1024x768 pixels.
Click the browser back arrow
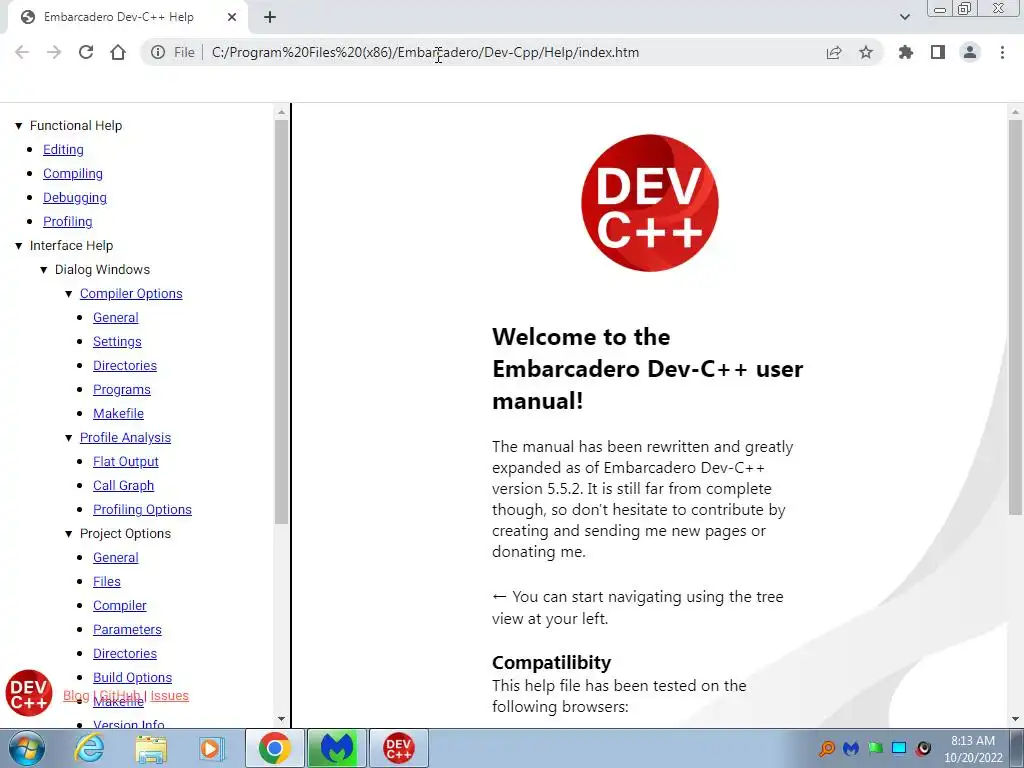pyautogui.click(x=22, y=52)
